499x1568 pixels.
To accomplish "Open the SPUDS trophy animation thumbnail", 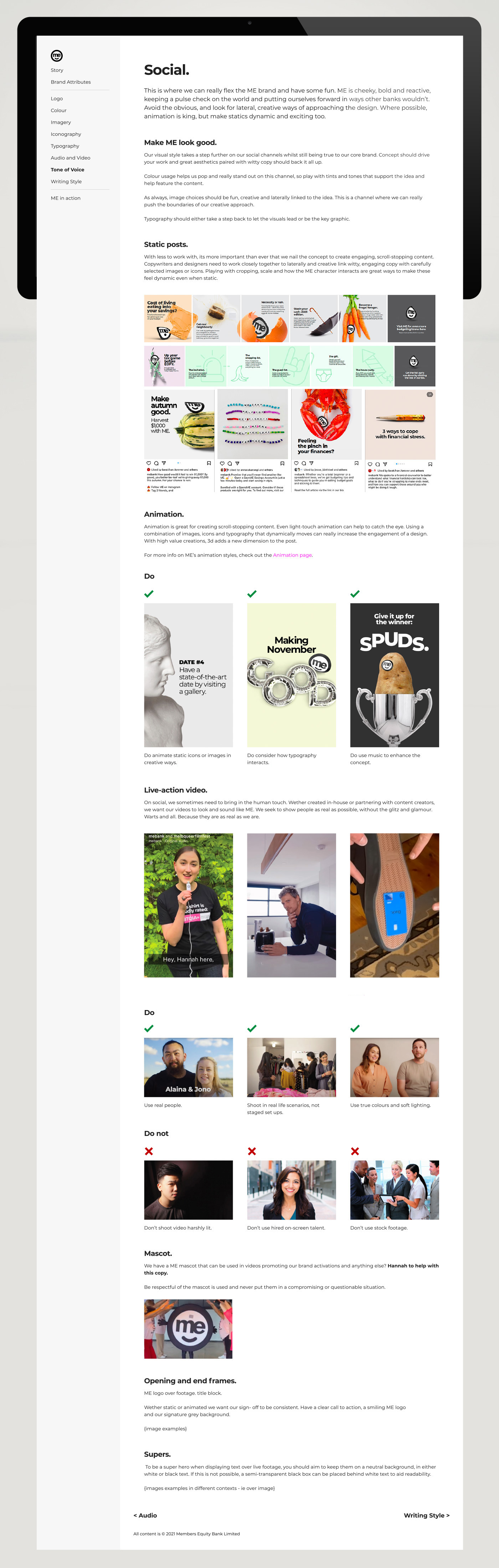I will (x=394, y=675).
